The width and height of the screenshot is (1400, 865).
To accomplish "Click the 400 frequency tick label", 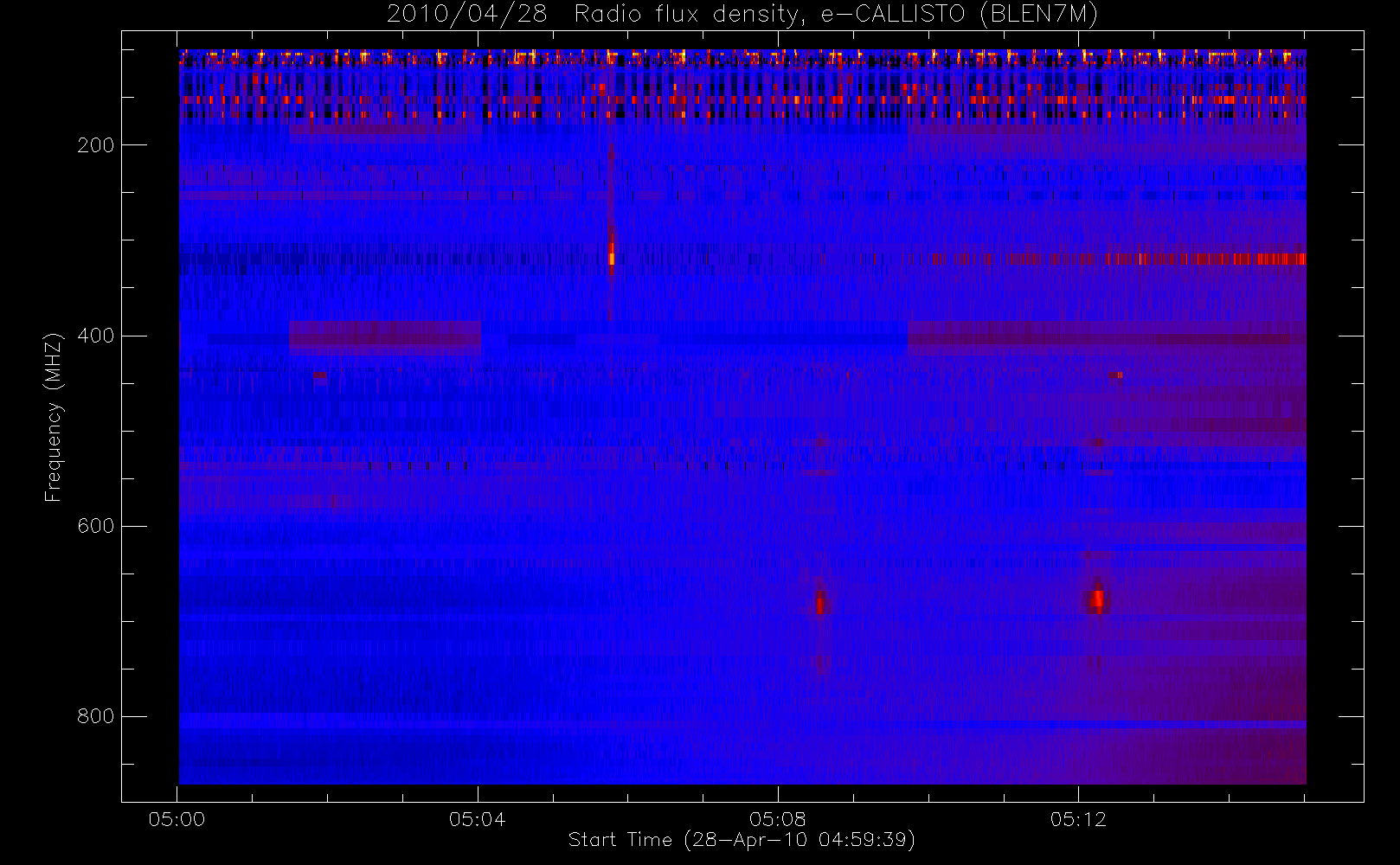I will [x=96, y=336].
